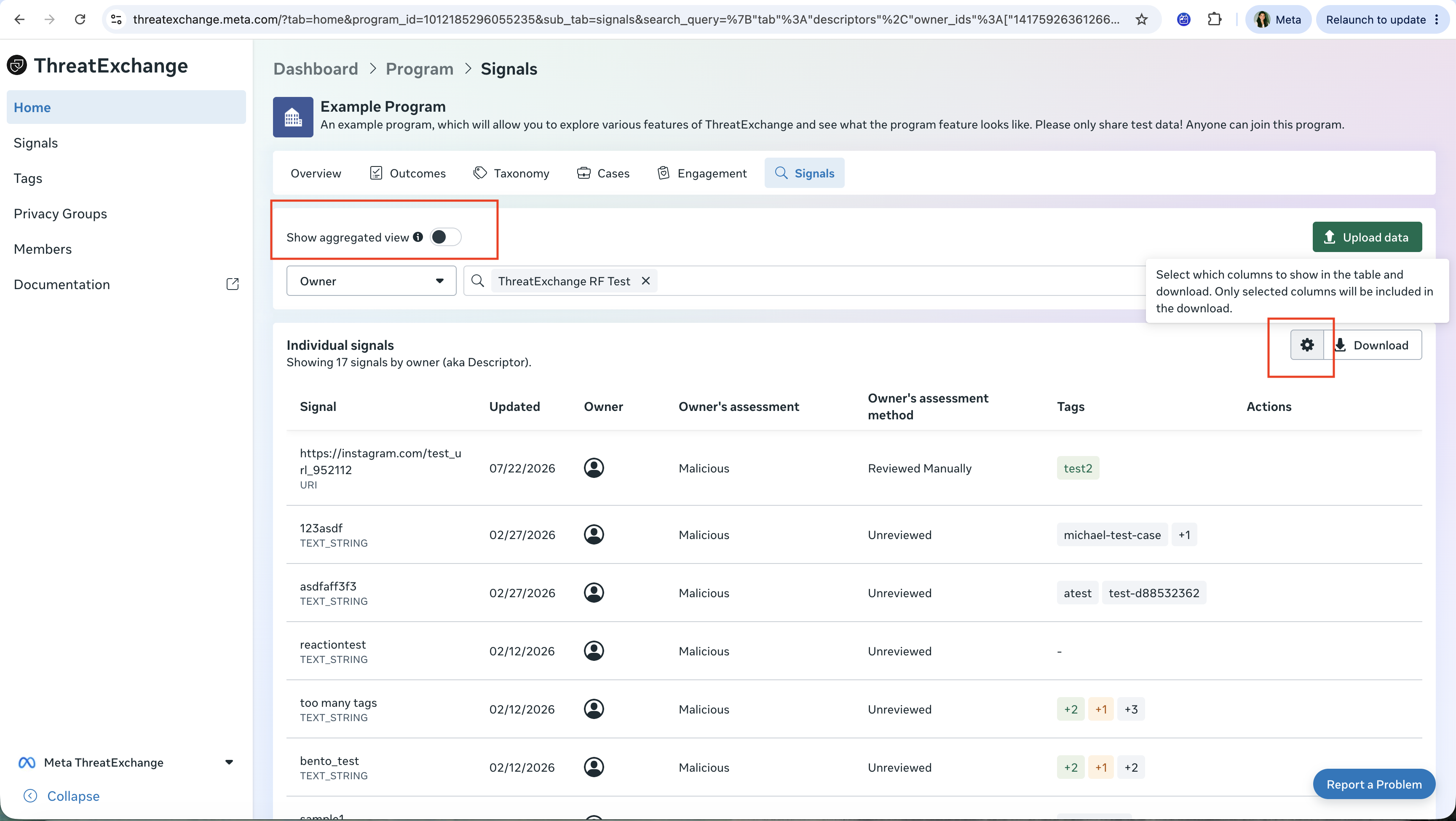Viewport: 1456px width, 821px height.
Task: Go to Home in the sidebar
Action: click(126, 107)
